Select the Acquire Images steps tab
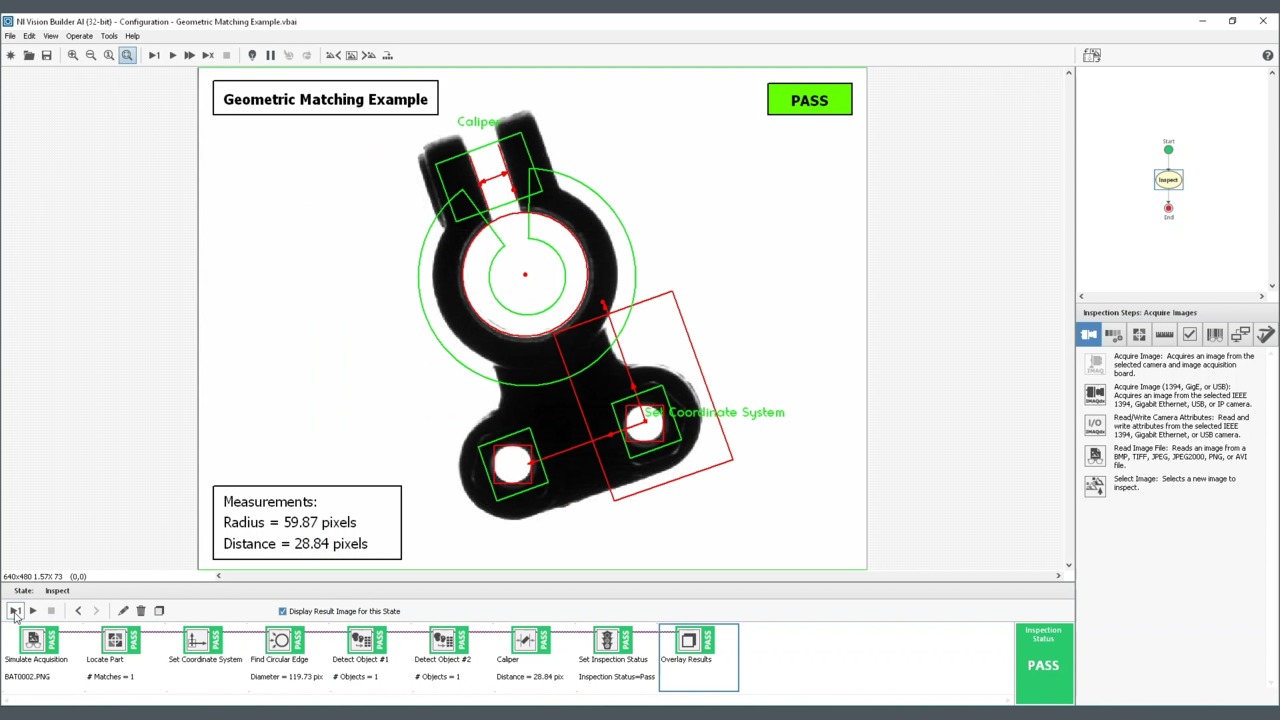1280x720 pixels. pyautogui.click(x=1089, y=335)
